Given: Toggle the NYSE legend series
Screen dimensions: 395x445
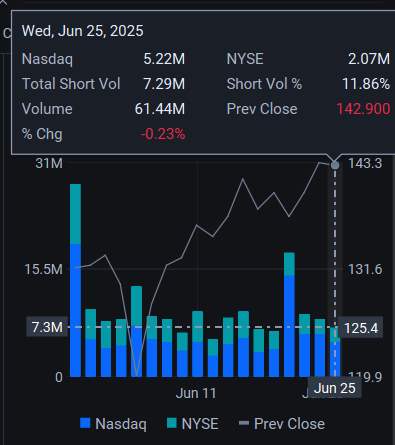Looking at the screenshot, I should coord(193,424).
